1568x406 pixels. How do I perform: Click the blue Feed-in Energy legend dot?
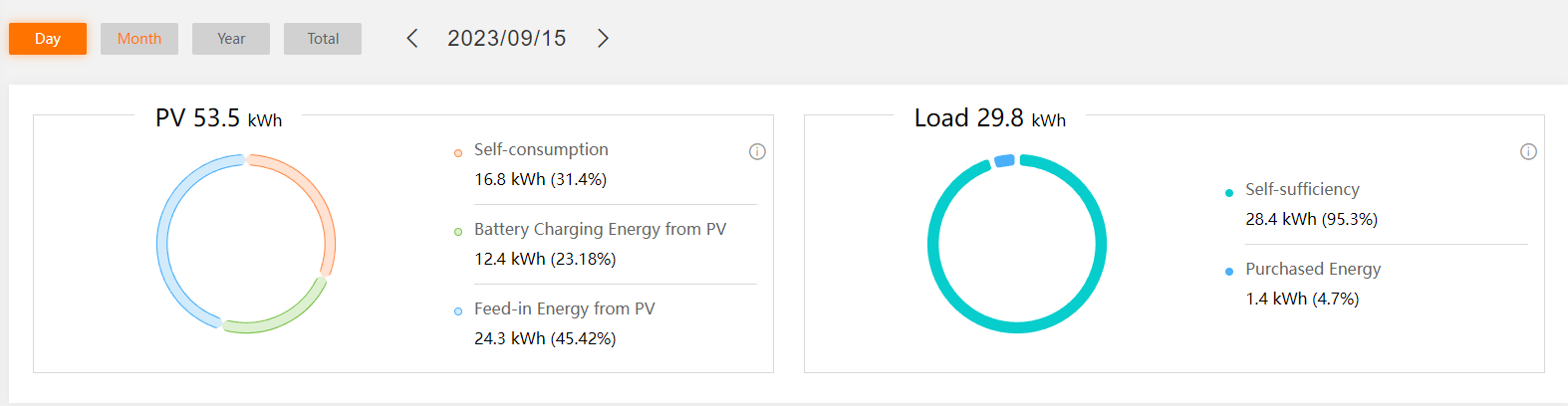click(x=458, y=311)
